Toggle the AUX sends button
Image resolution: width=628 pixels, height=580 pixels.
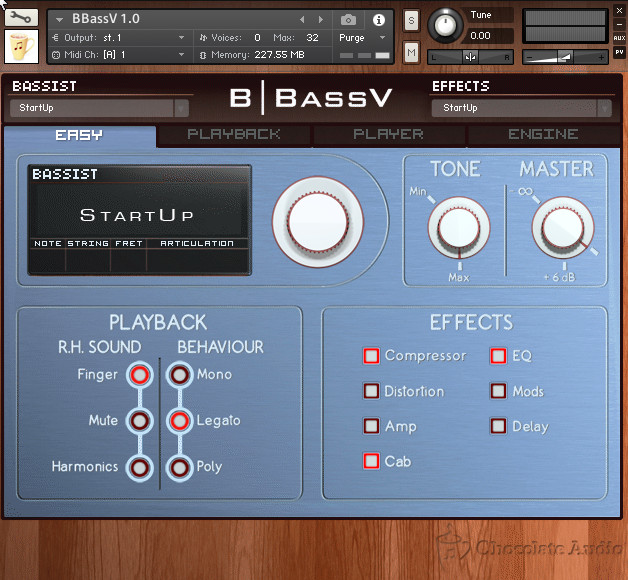(x=619, y=38)
